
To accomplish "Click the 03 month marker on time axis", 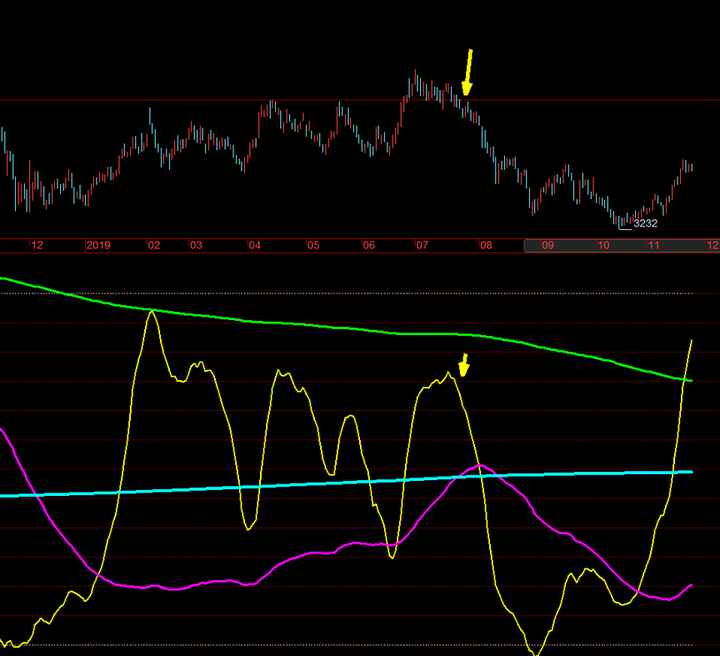I will tap(196, 245).
